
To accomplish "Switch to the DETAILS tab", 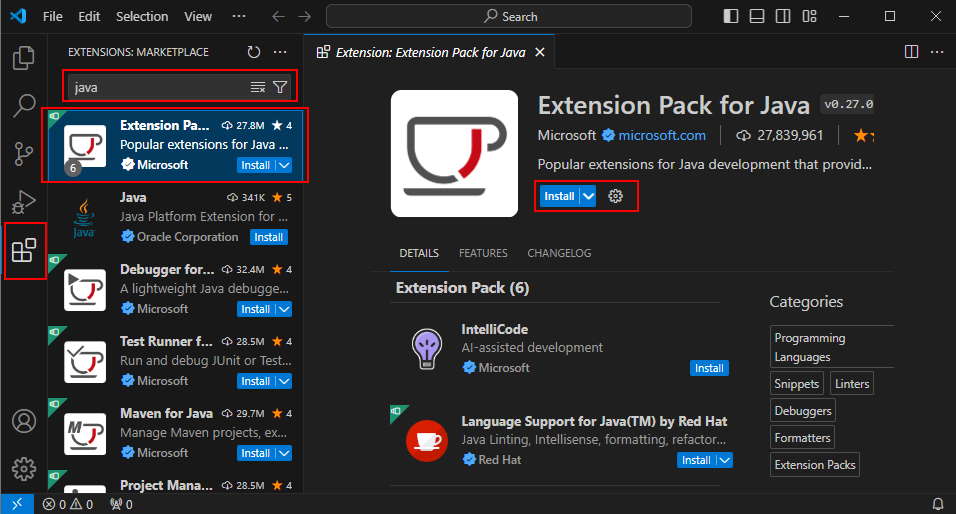I will [x=419, y=253].
